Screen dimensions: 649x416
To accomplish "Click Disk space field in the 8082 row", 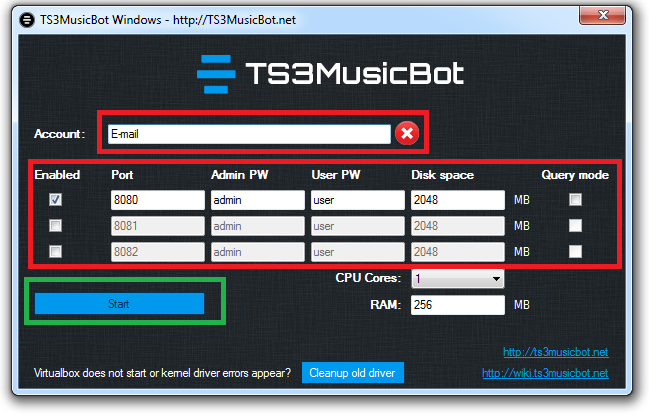I will tap(458, 252).
